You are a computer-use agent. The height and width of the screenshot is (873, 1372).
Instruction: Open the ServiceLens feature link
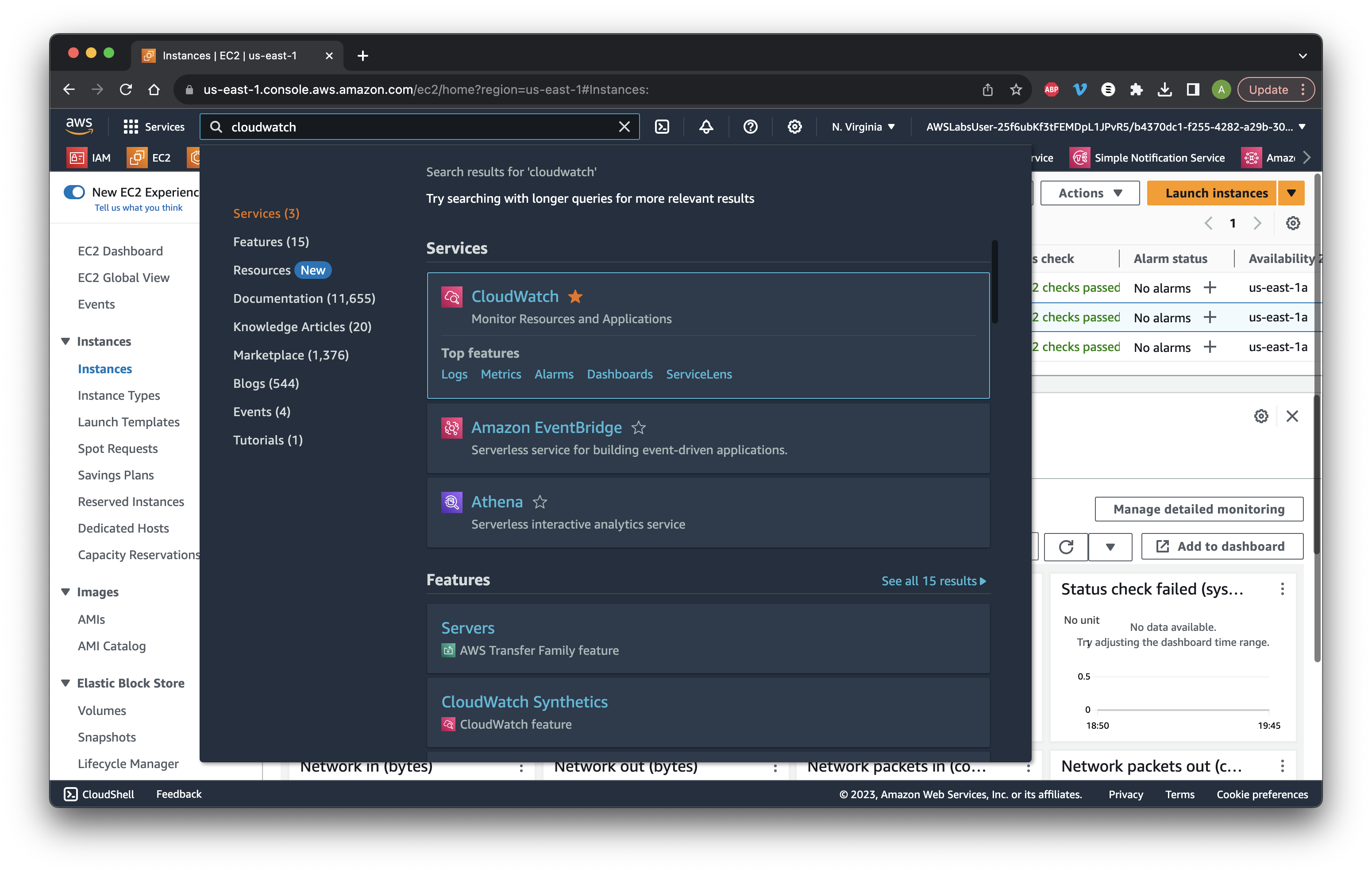coord(699,374)
